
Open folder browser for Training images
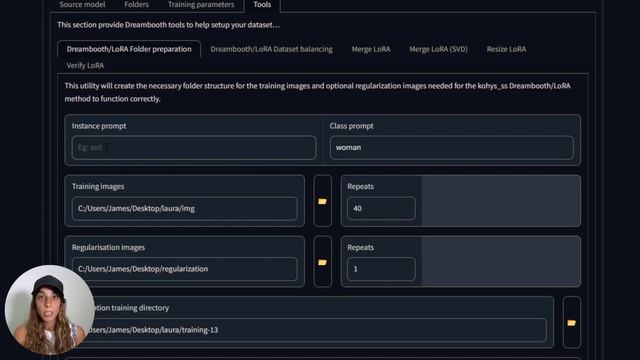(322, 201)
